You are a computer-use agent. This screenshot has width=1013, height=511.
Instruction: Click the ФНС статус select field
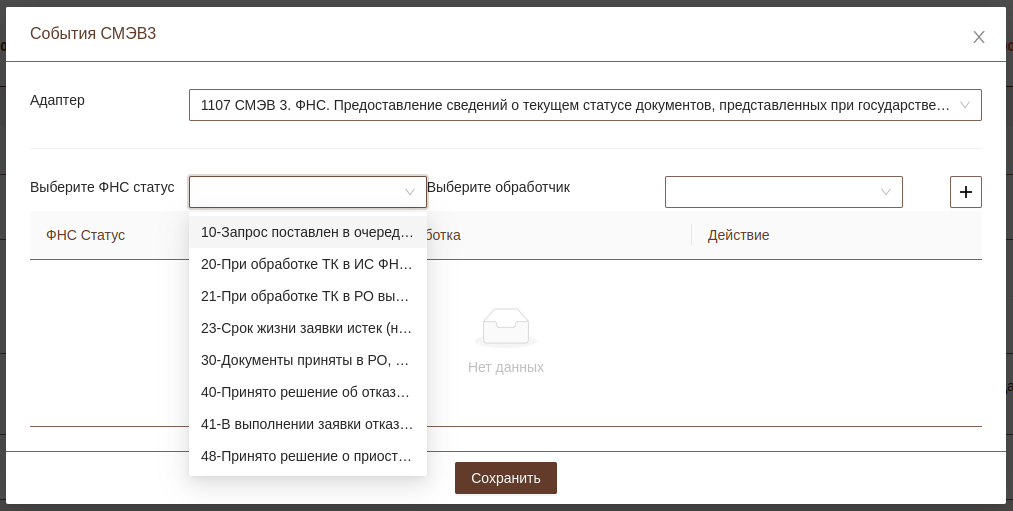coord(298,192)
